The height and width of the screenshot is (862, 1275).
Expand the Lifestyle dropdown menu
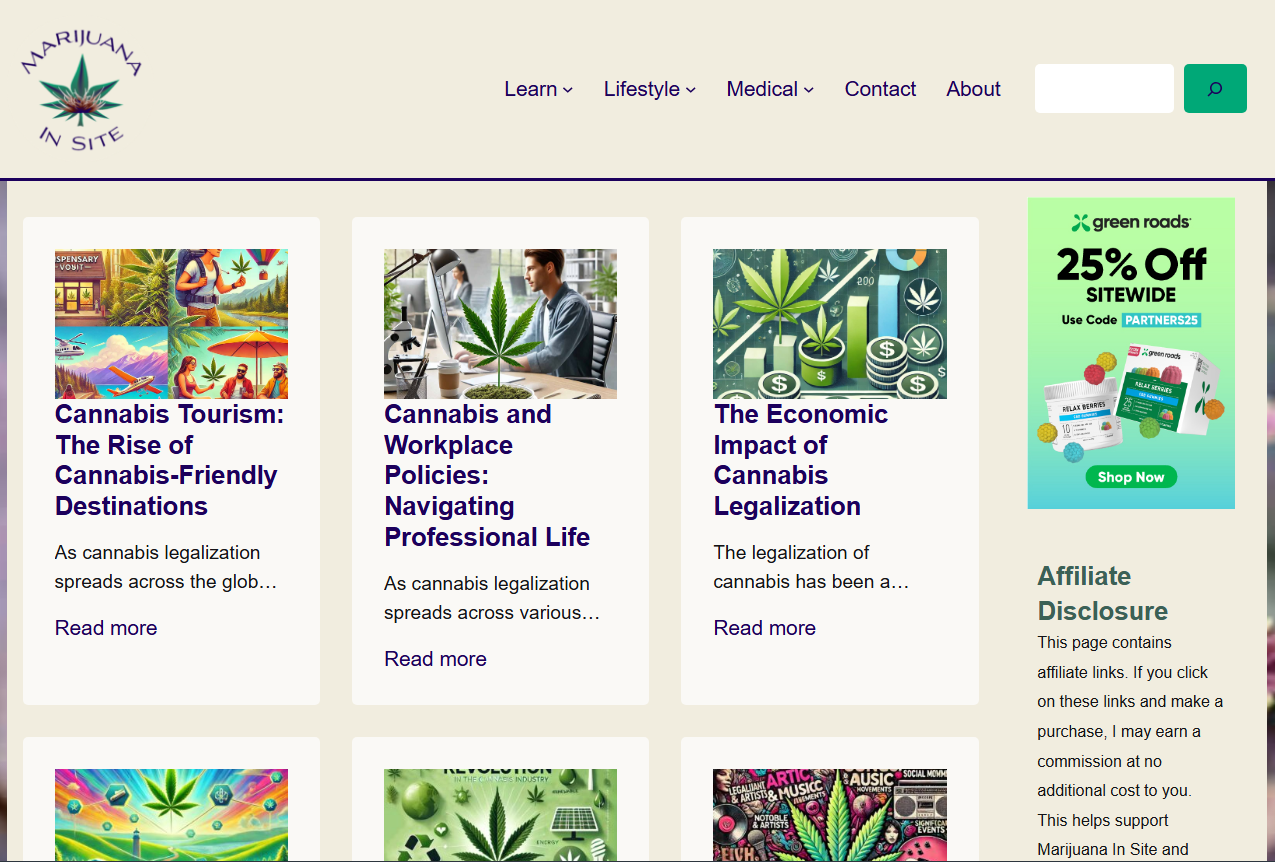tap(649, 88)
